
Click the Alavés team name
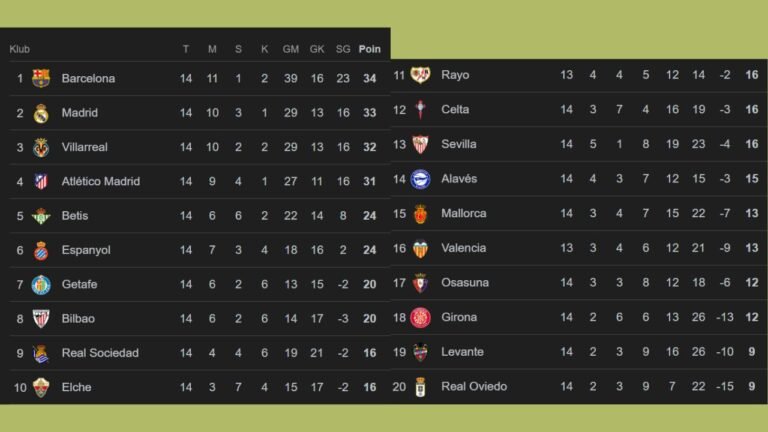[x=459, y=179]
